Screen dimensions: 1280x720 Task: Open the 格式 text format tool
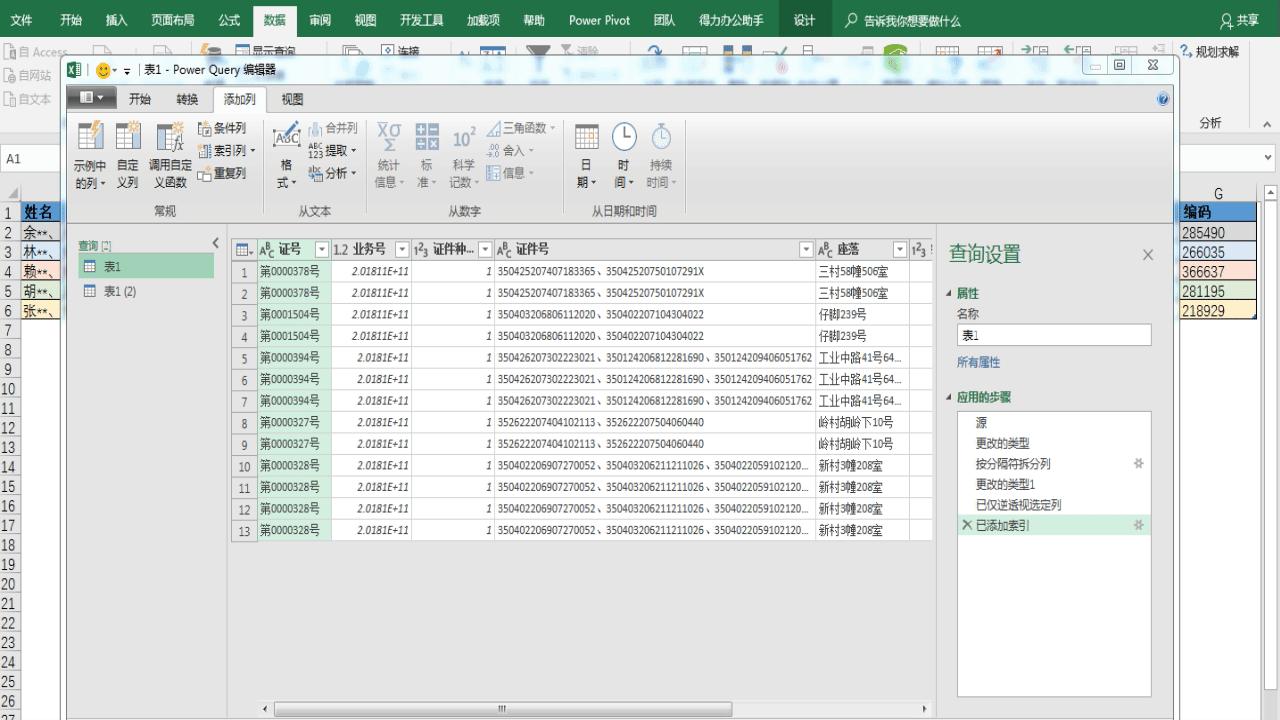(x=286, y=138)
